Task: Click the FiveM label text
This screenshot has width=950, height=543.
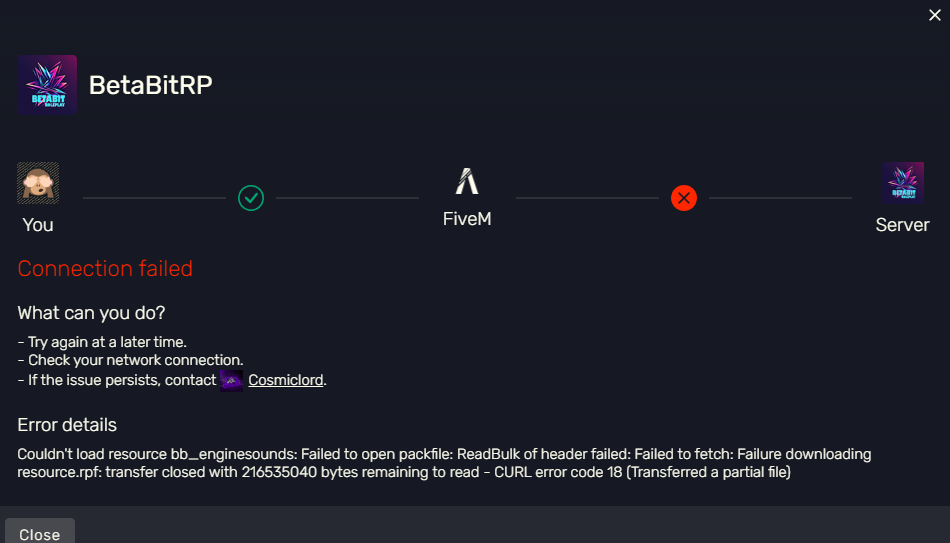Action: (467, 219)
